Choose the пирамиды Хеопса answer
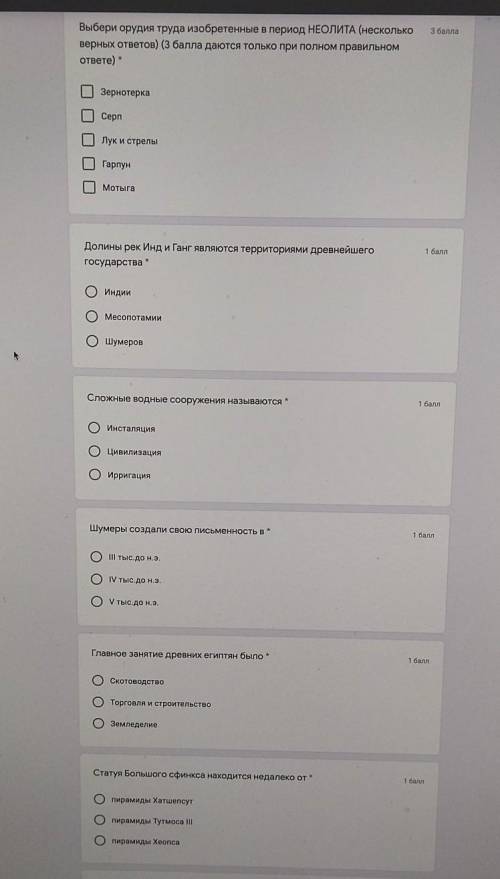500x879 pixels. [x=100, y=841]
